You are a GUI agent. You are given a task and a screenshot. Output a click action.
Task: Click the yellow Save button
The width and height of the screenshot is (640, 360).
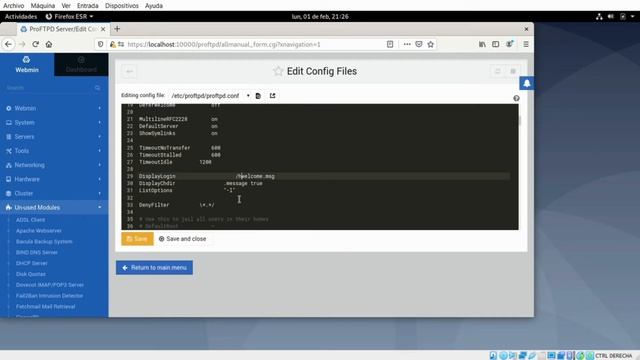click(138, 239)
